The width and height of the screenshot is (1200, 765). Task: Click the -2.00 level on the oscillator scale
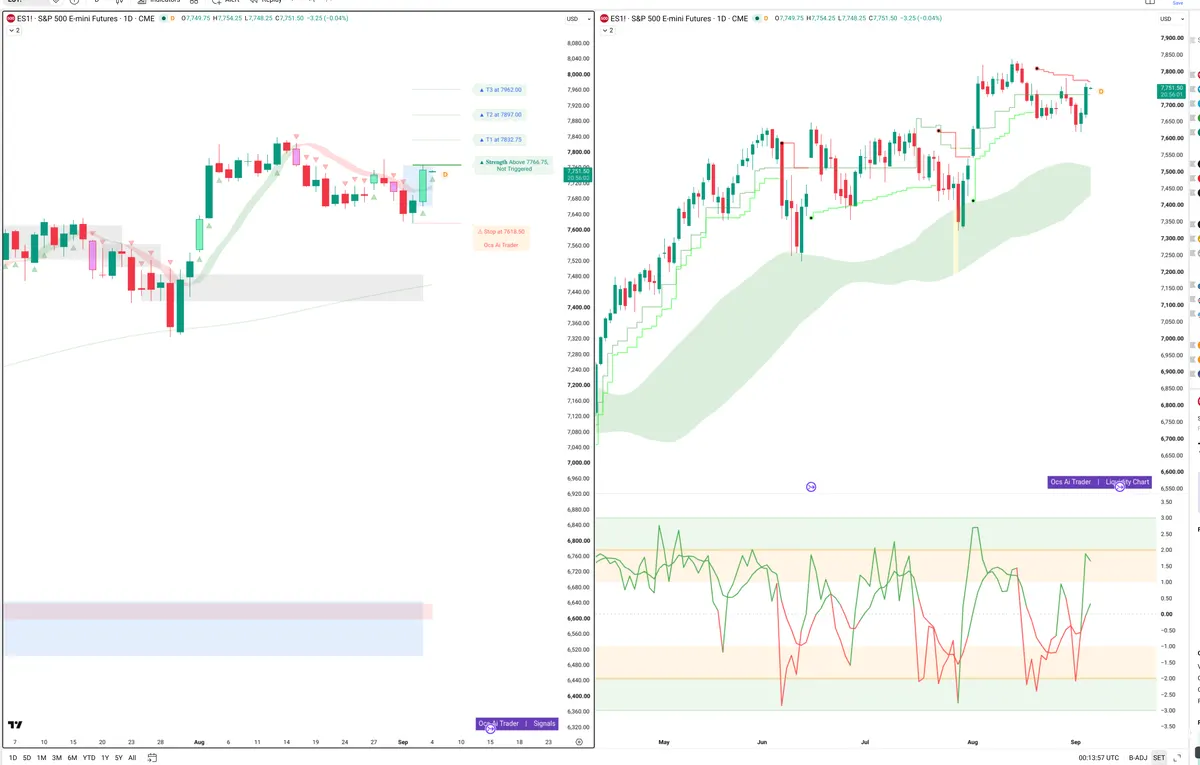pos(1166,679)
